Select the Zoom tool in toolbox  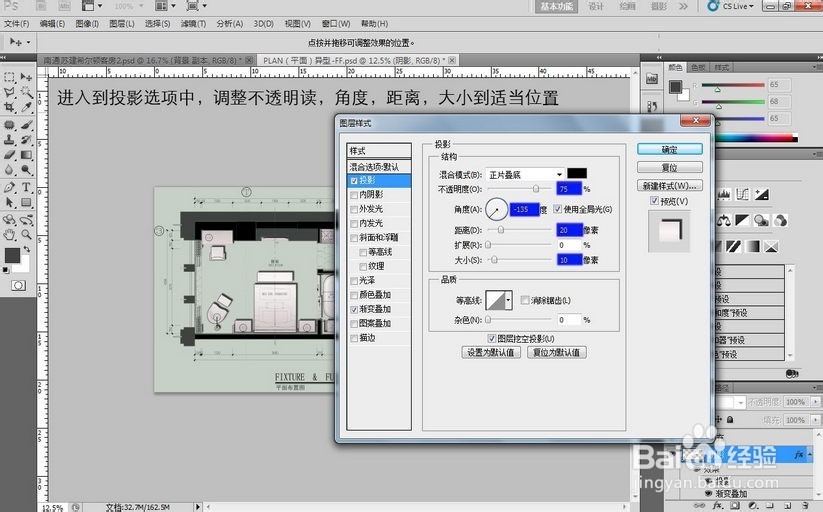[x=26, y=235]
